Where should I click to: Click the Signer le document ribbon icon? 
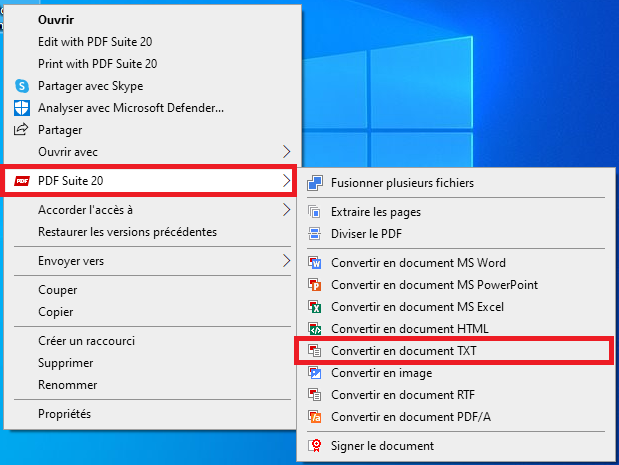(x=315, y=446)
